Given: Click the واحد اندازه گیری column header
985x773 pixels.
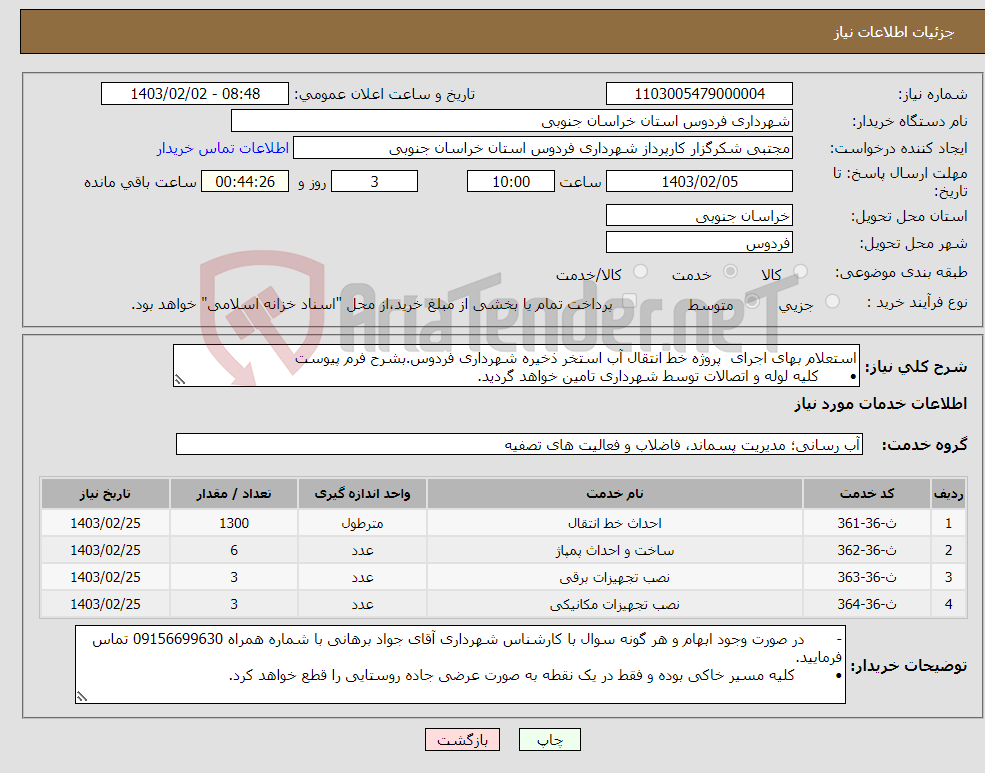Looking at the screenshot, I should click(x=362, y=494).
